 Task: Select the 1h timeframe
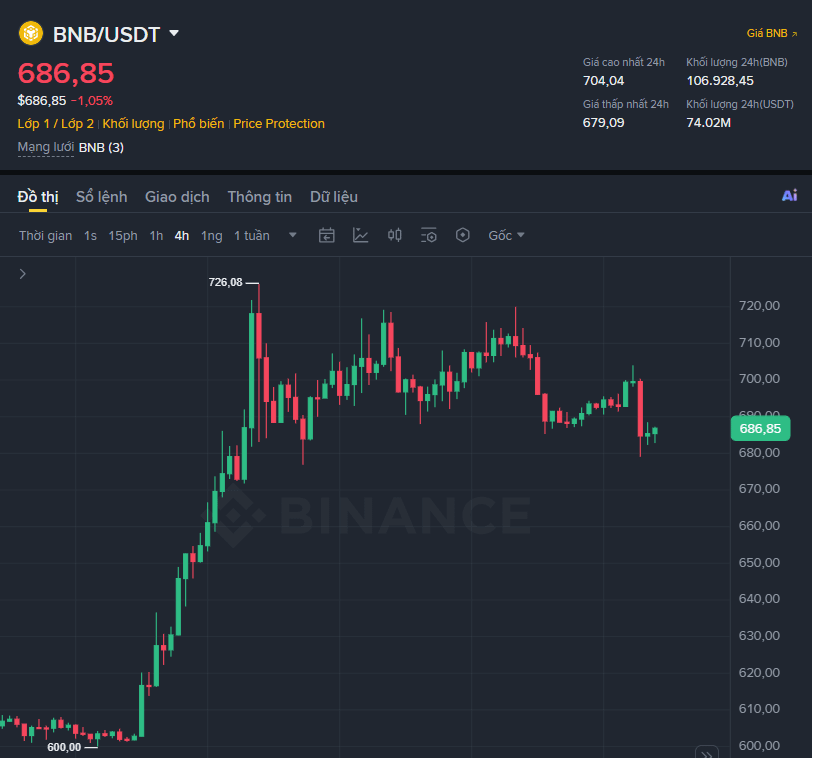click(156, 235)
